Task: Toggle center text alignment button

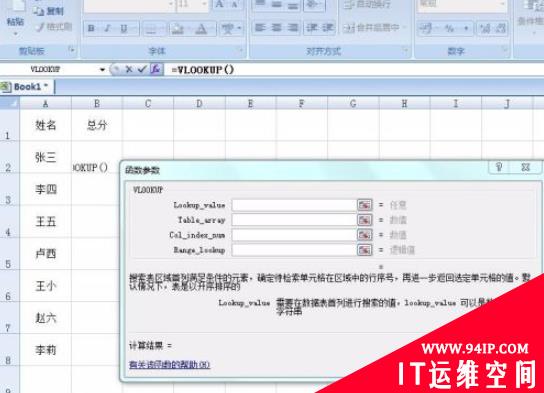Action: tap(277, 27)
